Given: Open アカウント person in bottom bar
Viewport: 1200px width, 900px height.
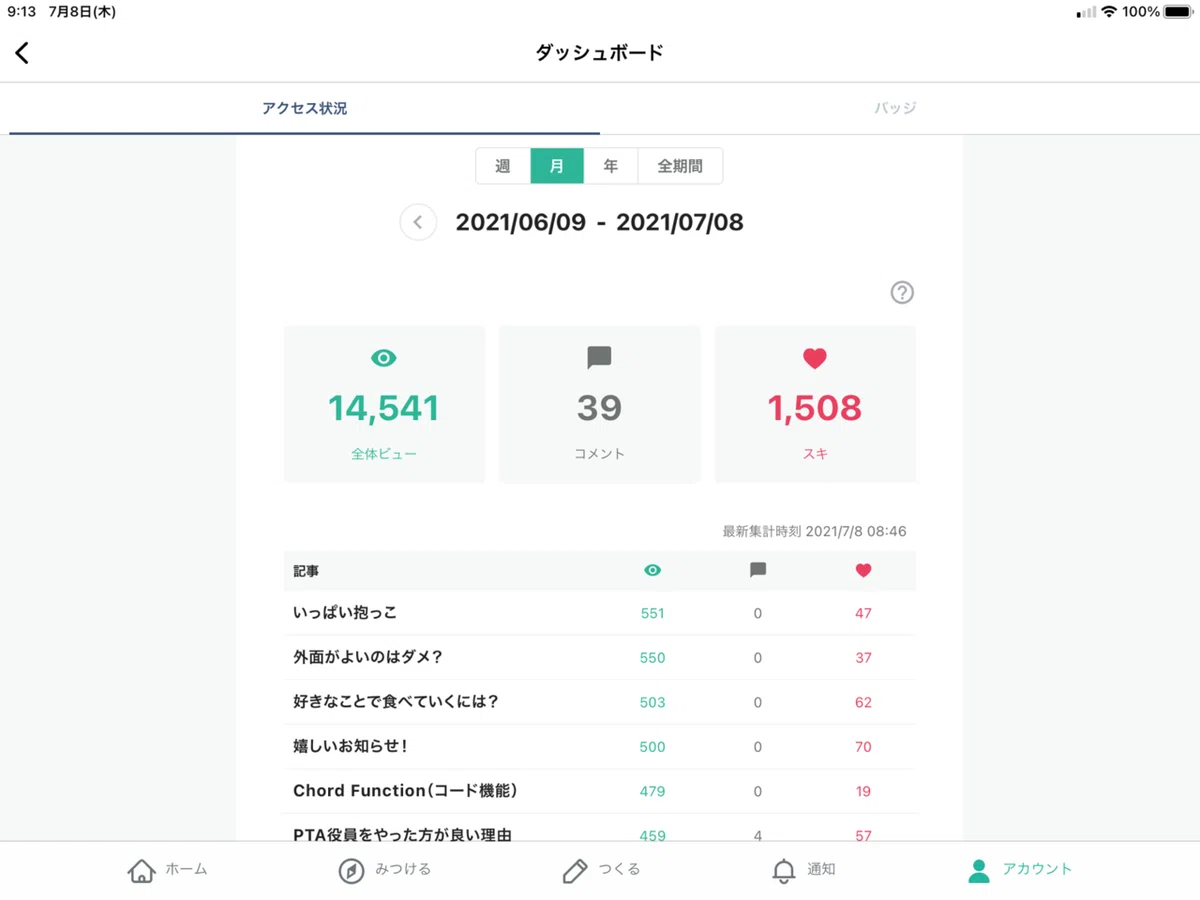Looking at the screenshot, I should coord(1020,870).
